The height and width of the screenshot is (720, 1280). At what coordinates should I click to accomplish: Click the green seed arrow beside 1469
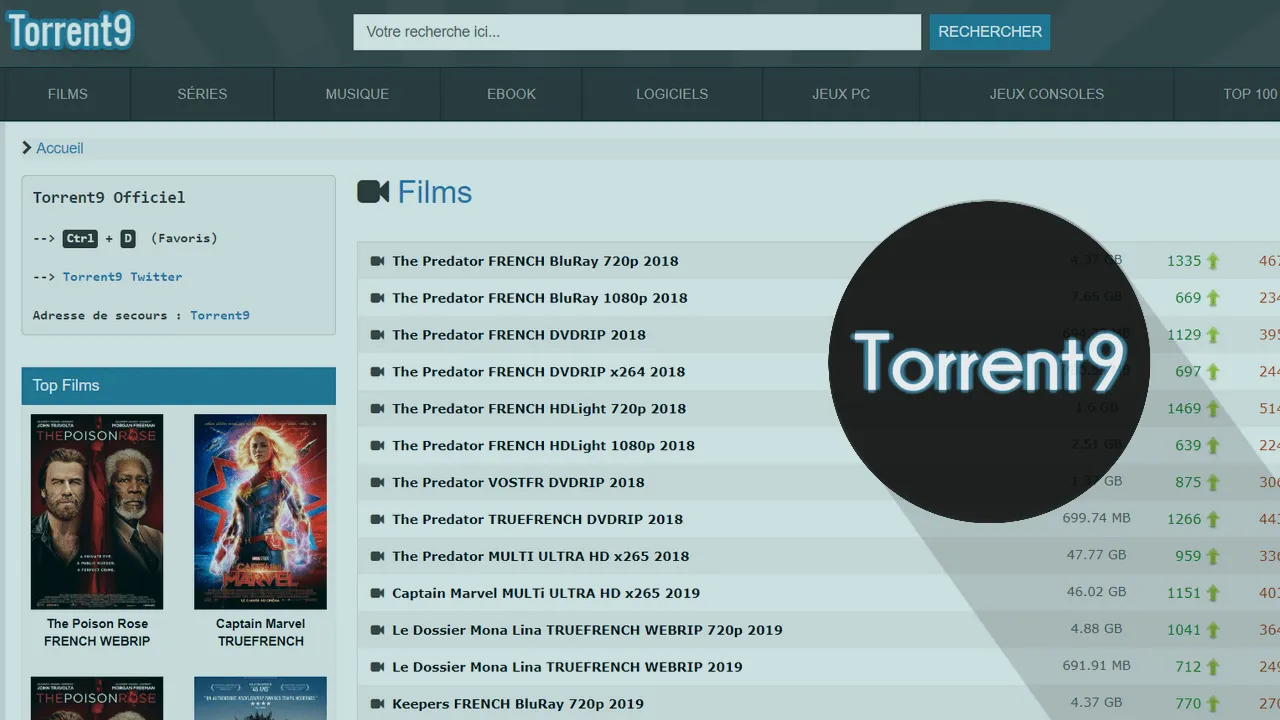[x=1214, y=408]
